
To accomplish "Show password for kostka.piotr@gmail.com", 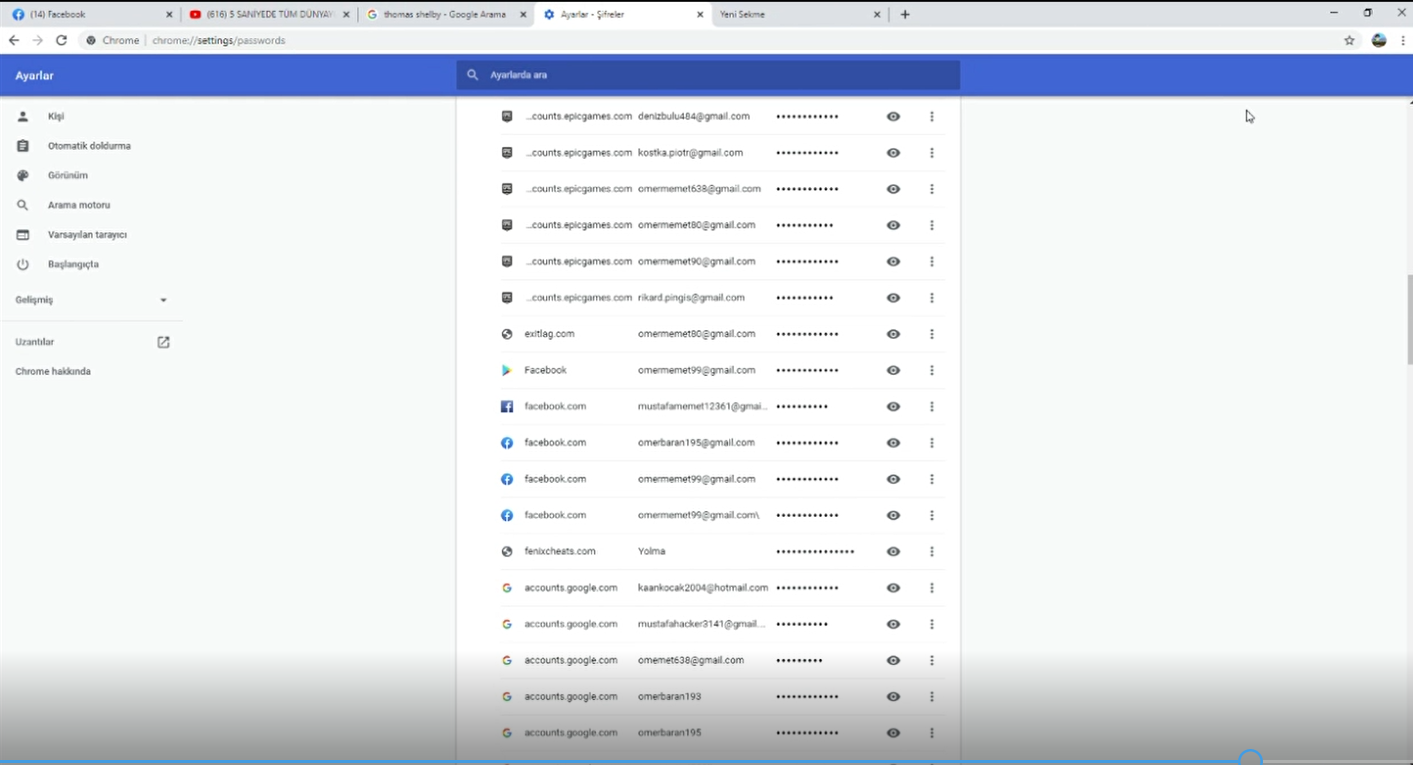I will tap(893, 153).
